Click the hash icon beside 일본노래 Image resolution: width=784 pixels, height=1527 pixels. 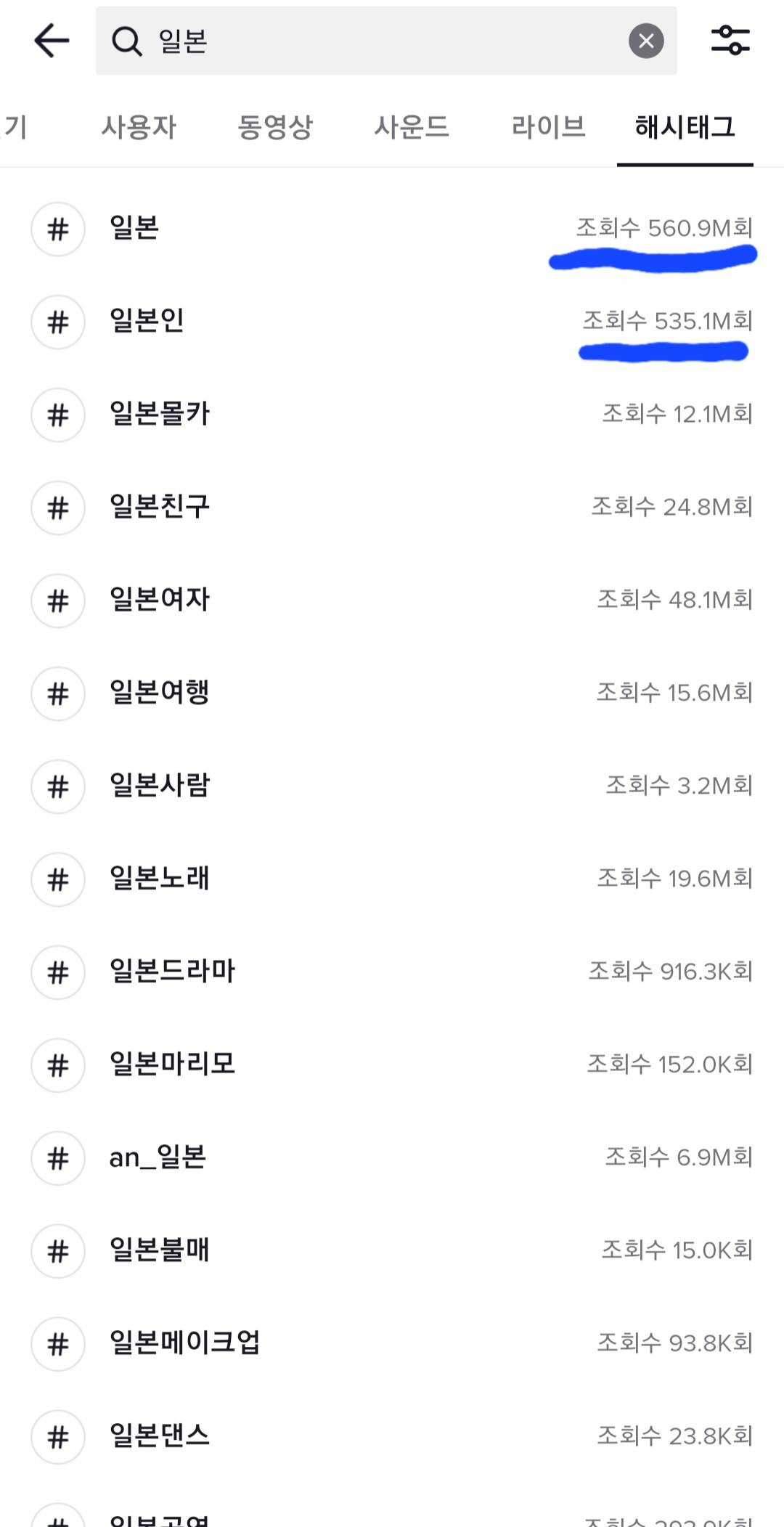(58, 879)
